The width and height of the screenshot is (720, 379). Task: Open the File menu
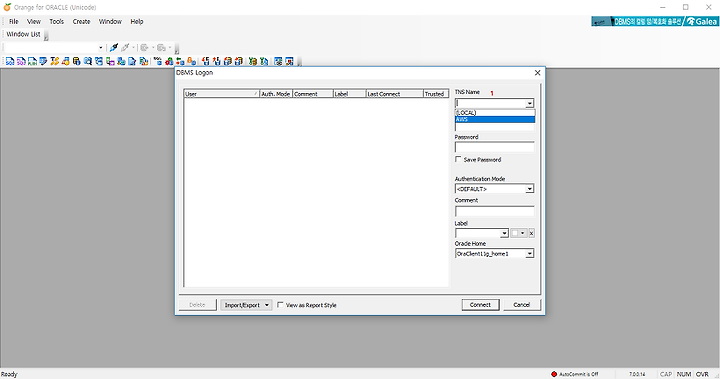click(x=14, y=21)
